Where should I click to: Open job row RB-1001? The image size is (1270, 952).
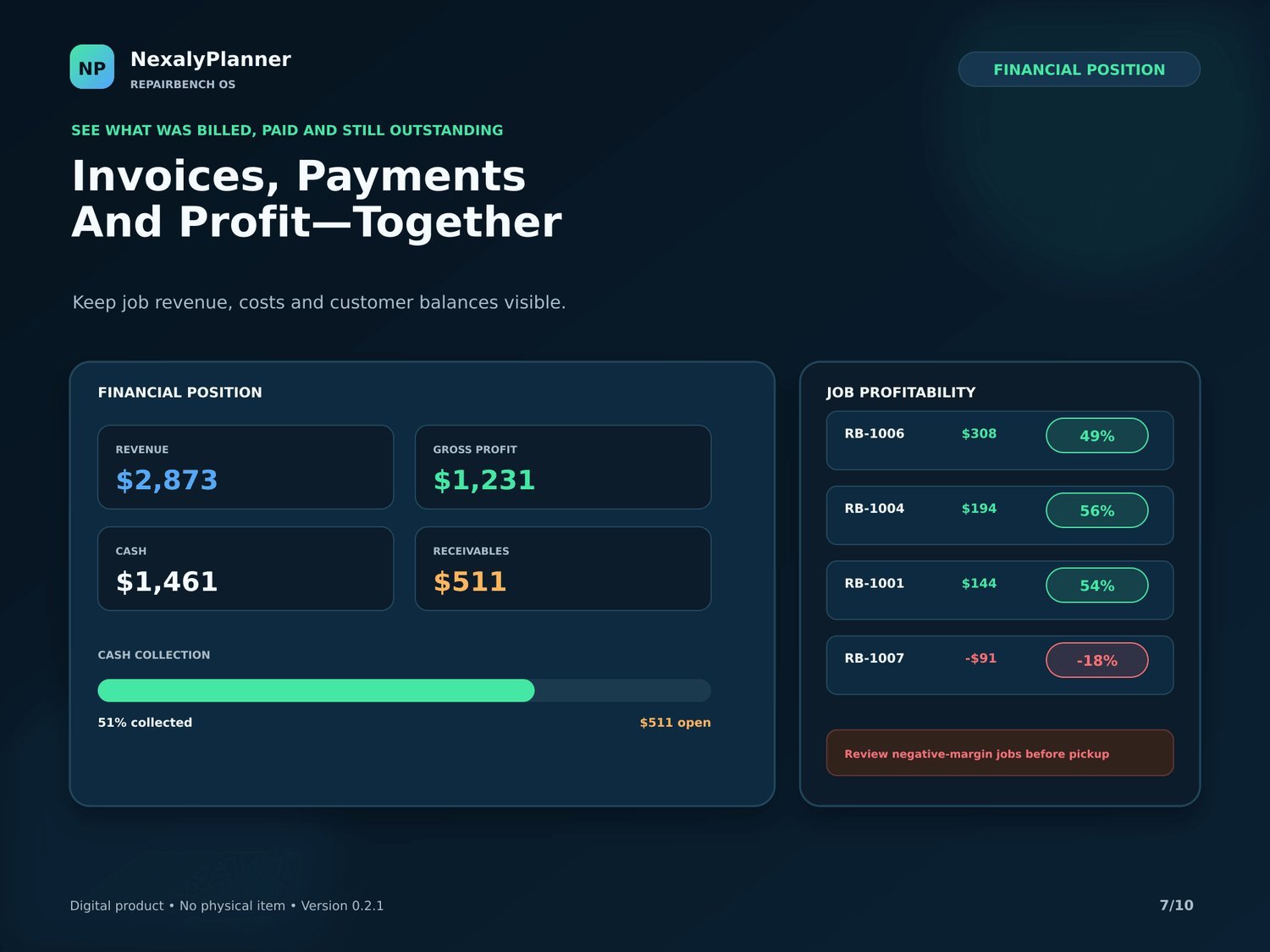tap(1000, 590)
